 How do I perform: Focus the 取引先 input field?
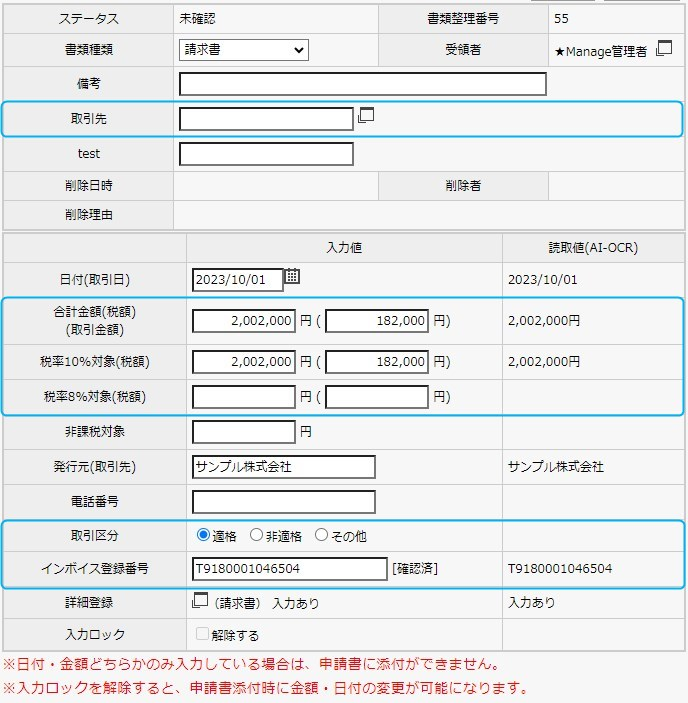pyautogui.click(x=266, y=119)
